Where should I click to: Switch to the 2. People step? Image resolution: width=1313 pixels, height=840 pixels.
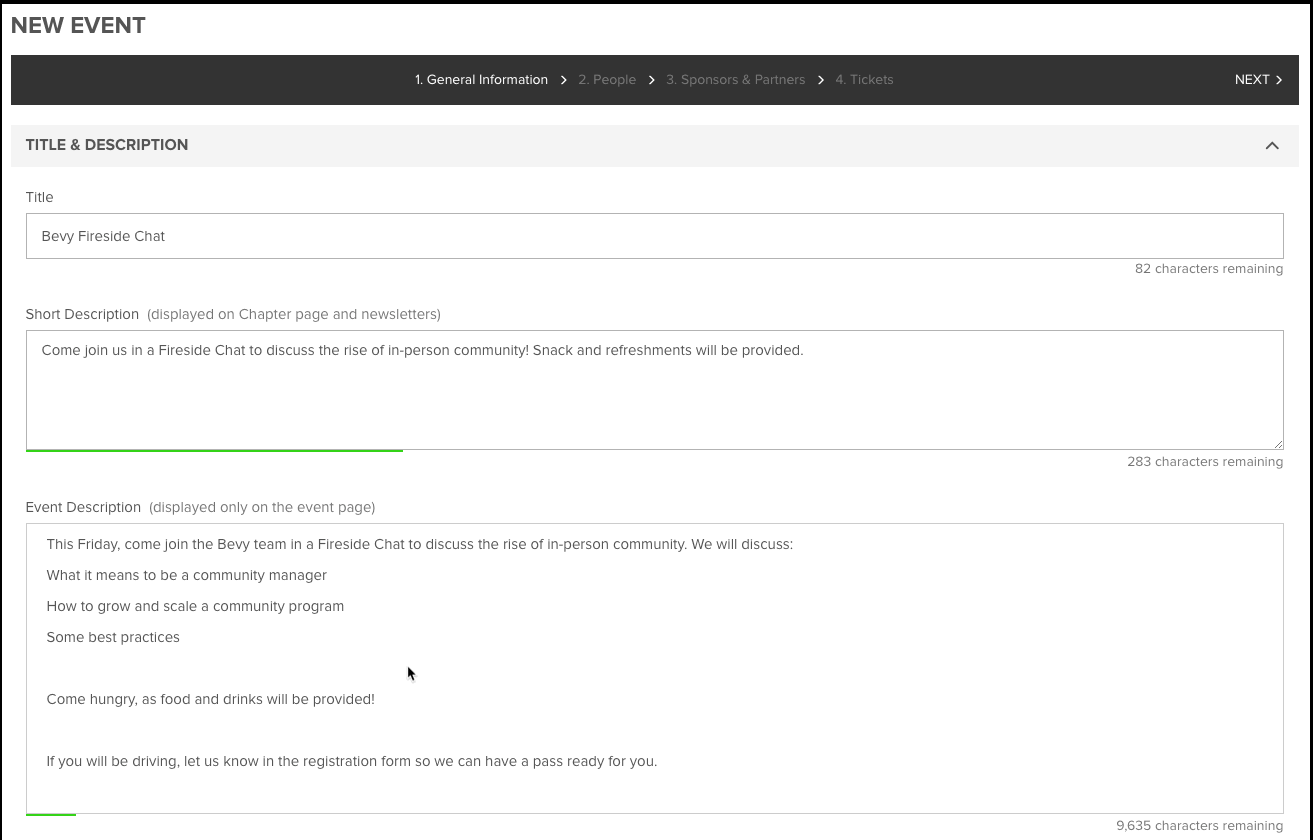(607, 80)
